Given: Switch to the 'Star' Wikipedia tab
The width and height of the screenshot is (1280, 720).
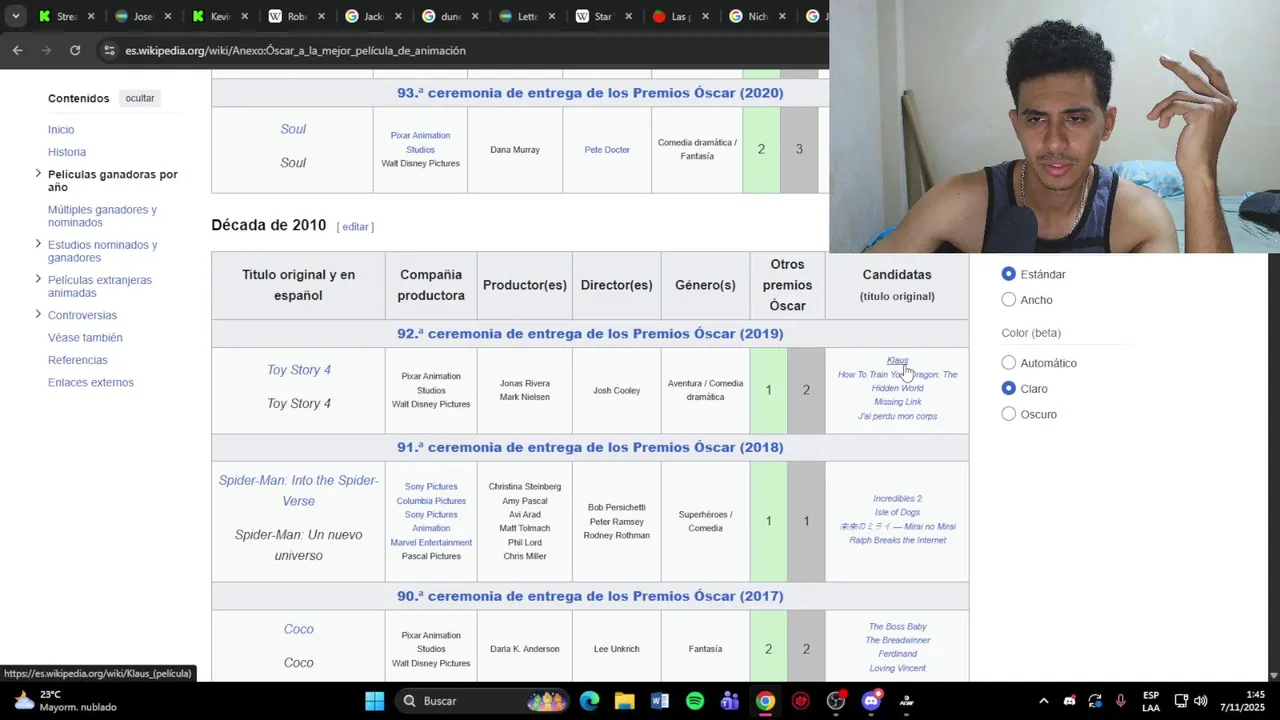Looking at the screenshot, I should pos(606,16).
